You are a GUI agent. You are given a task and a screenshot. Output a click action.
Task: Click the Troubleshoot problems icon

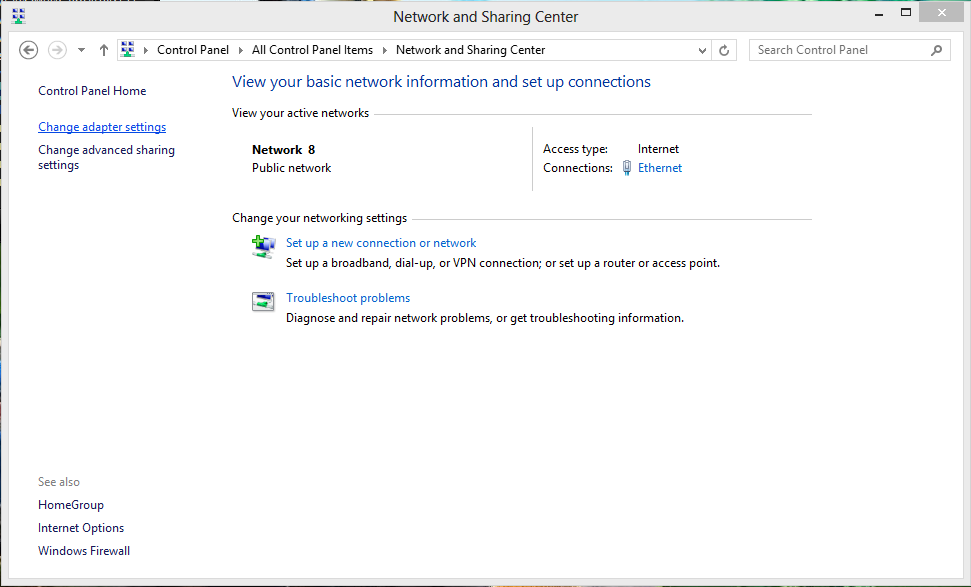(263, 302)
